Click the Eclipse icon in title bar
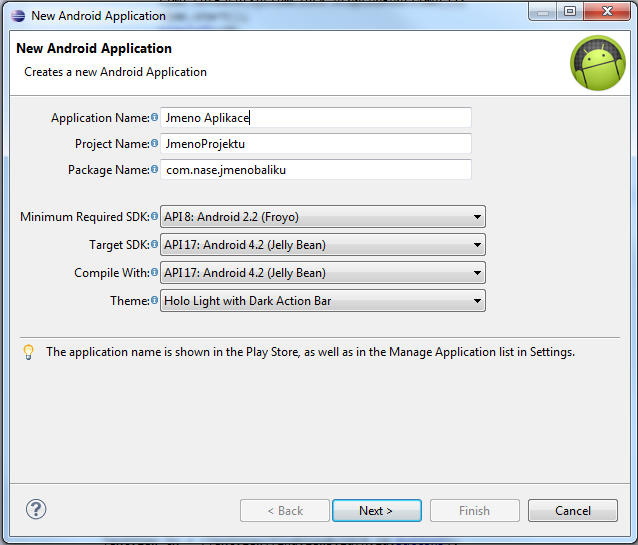This screenshot has height=545, width=638. (x=18, y=16)
